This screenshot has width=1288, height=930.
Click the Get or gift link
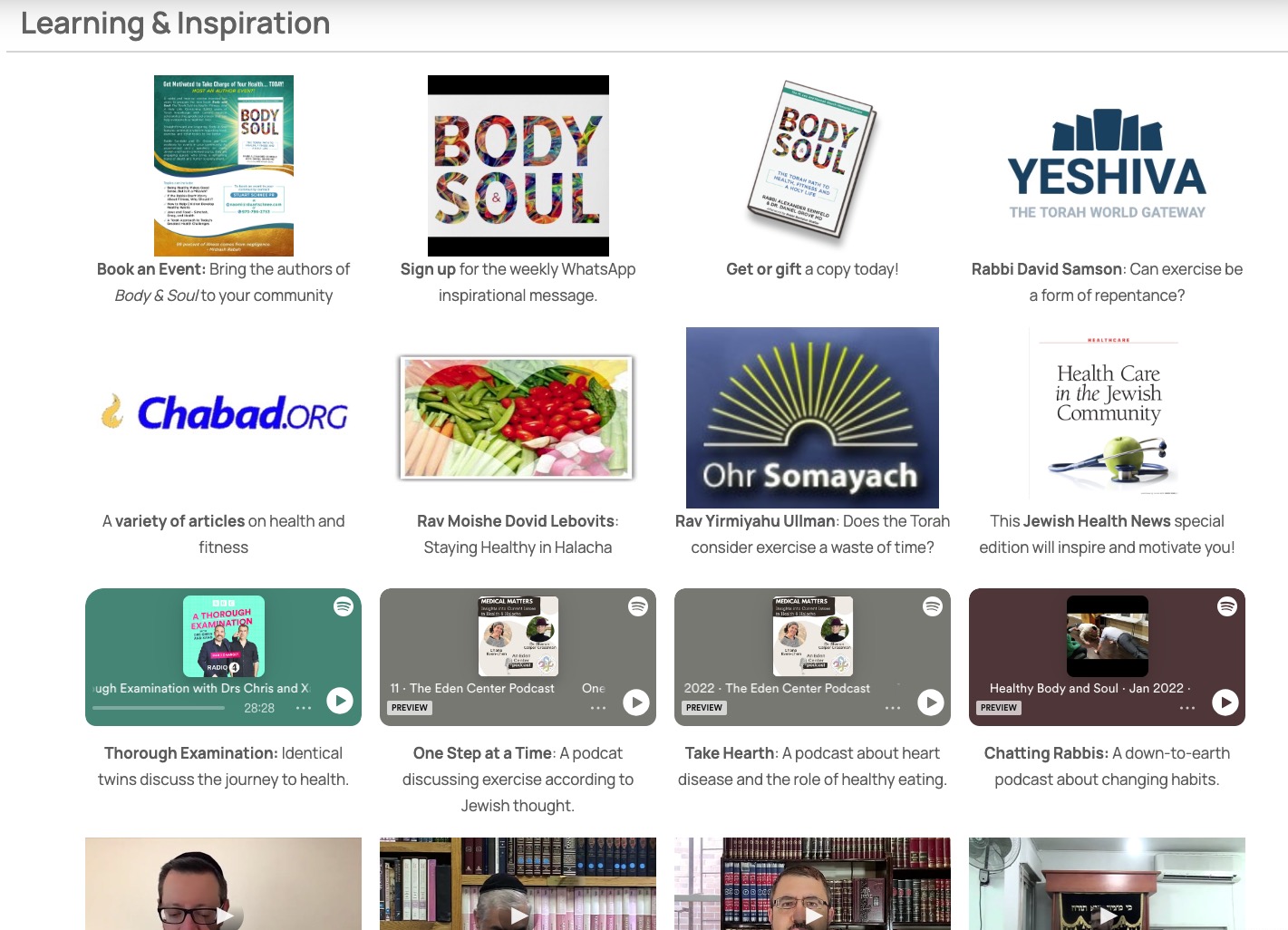[763, 269]
